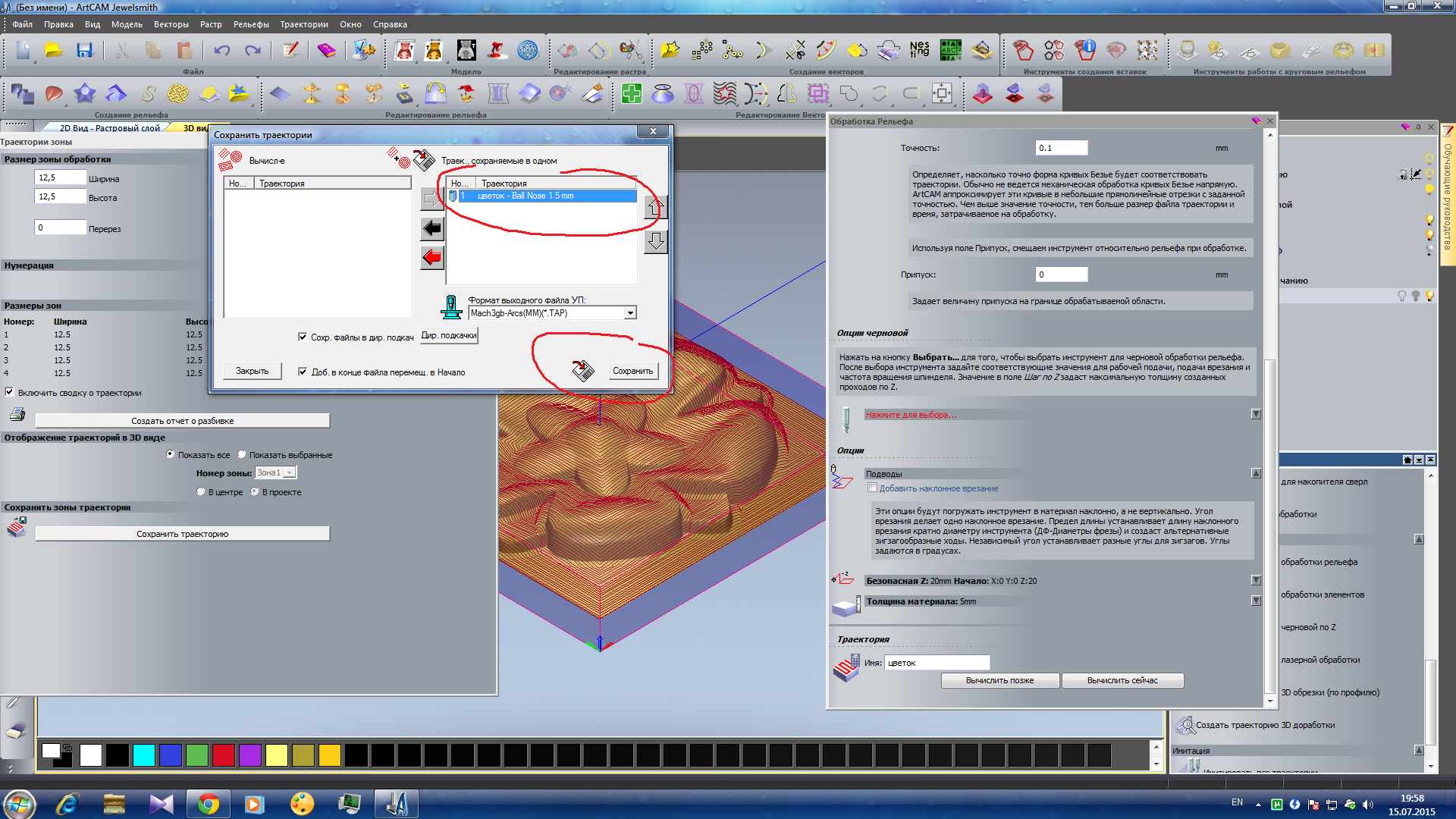Move toolpath down with the down arrow
The image size is (1456, 819).
(655, 242)
